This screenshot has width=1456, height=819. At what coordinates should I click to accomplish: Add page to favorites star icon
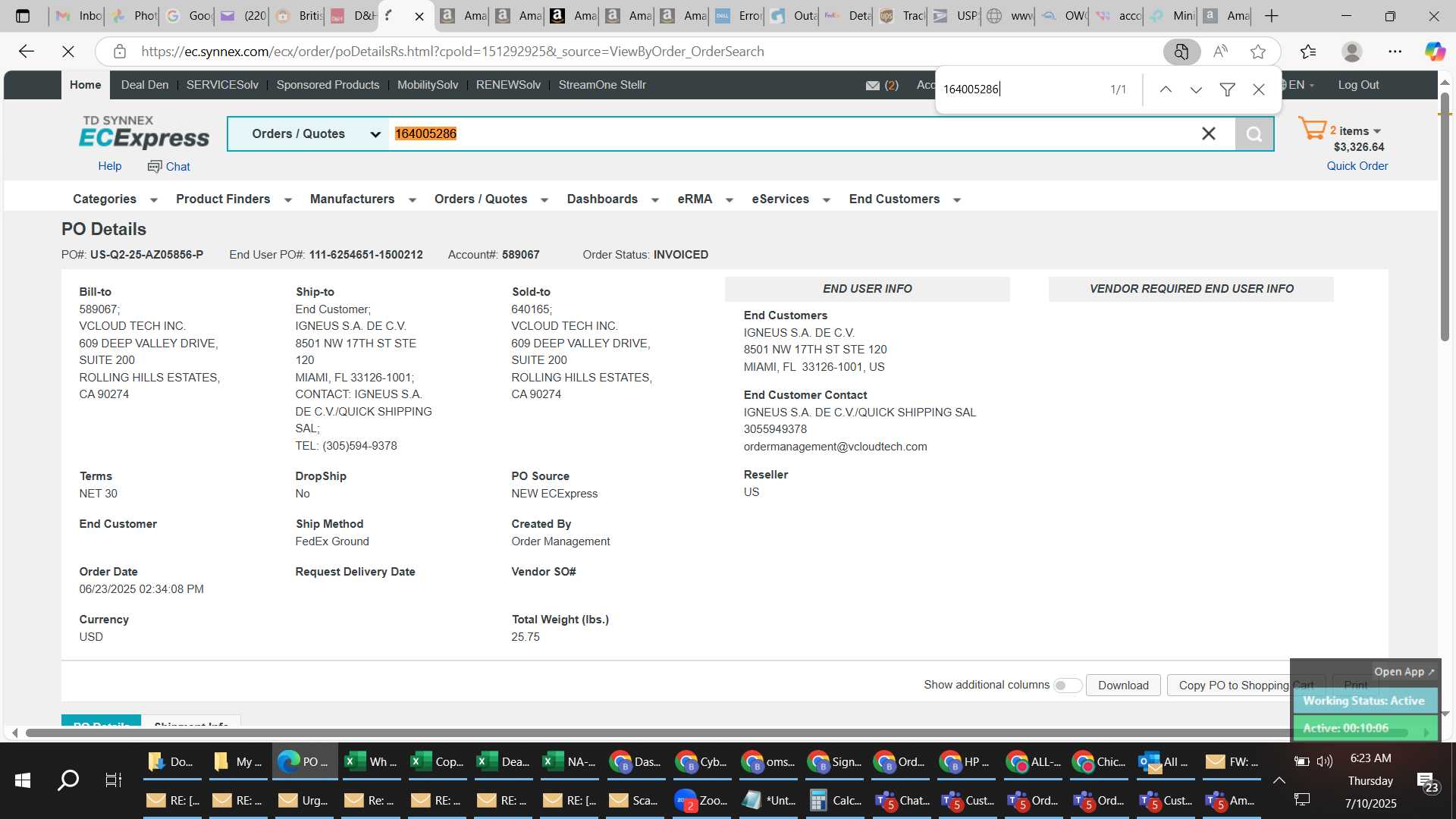pos(1258,52)
